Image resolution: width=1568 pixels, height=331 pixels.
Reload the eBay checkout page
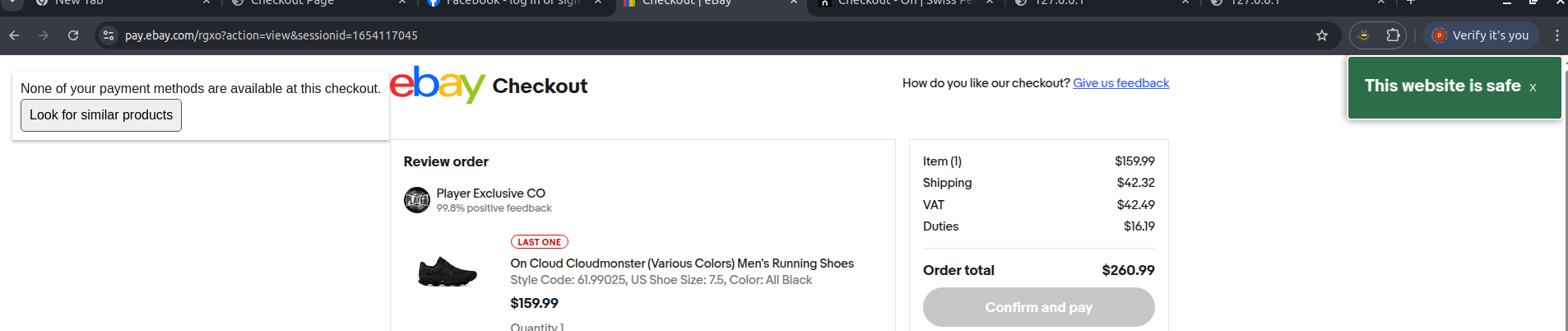73,35
